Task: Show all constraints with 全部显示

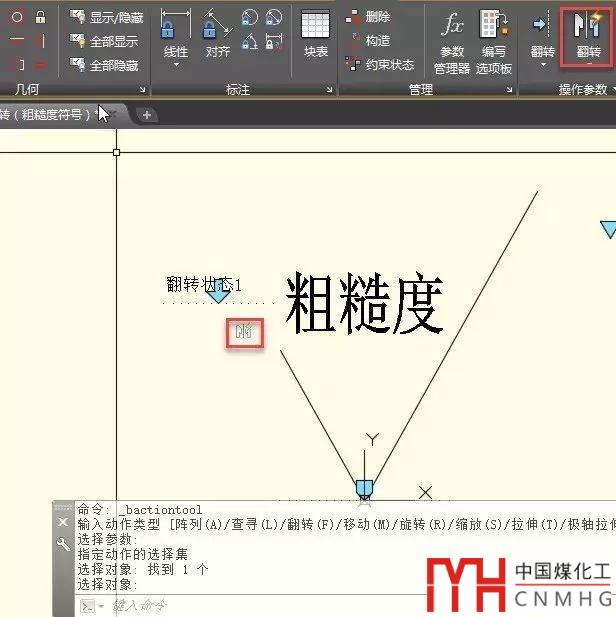Action: tap(106, 41)
